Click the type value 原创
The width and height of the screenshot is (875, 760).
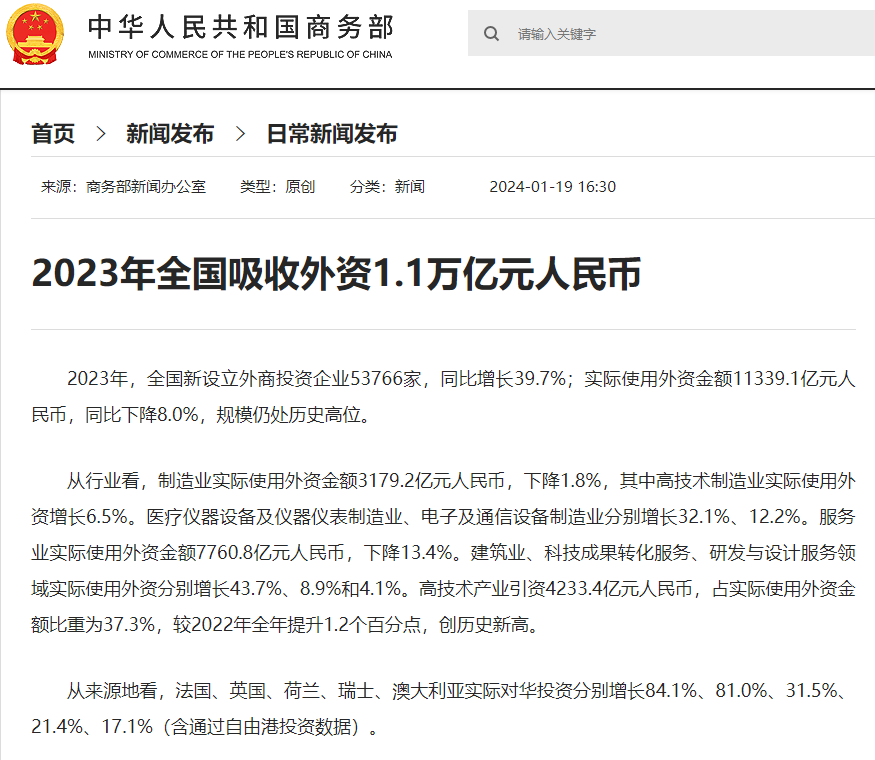point(300,187)
